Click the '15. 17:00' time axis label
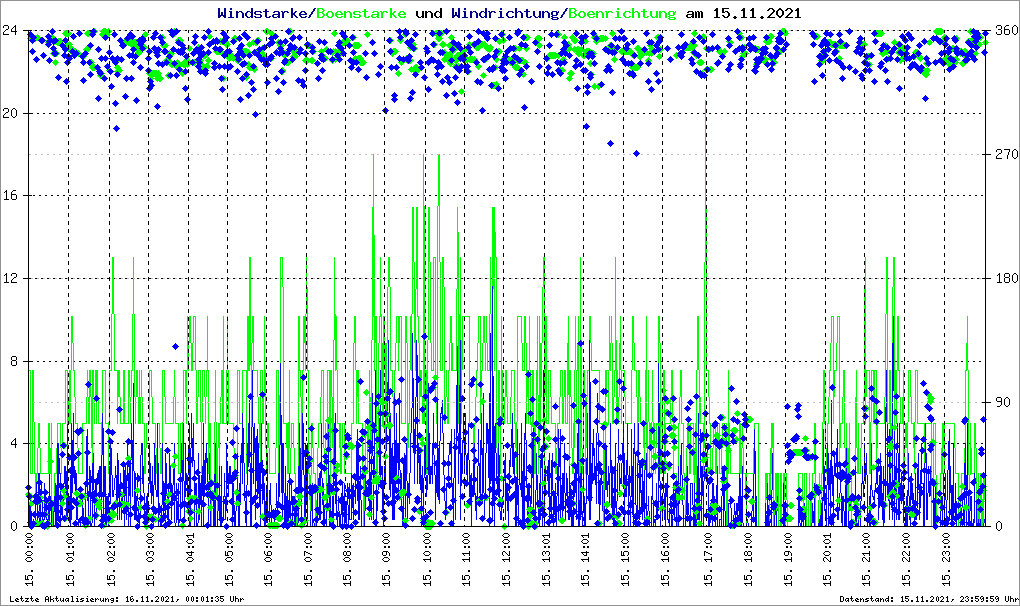1020x606 pixels. tap(708, 559)
